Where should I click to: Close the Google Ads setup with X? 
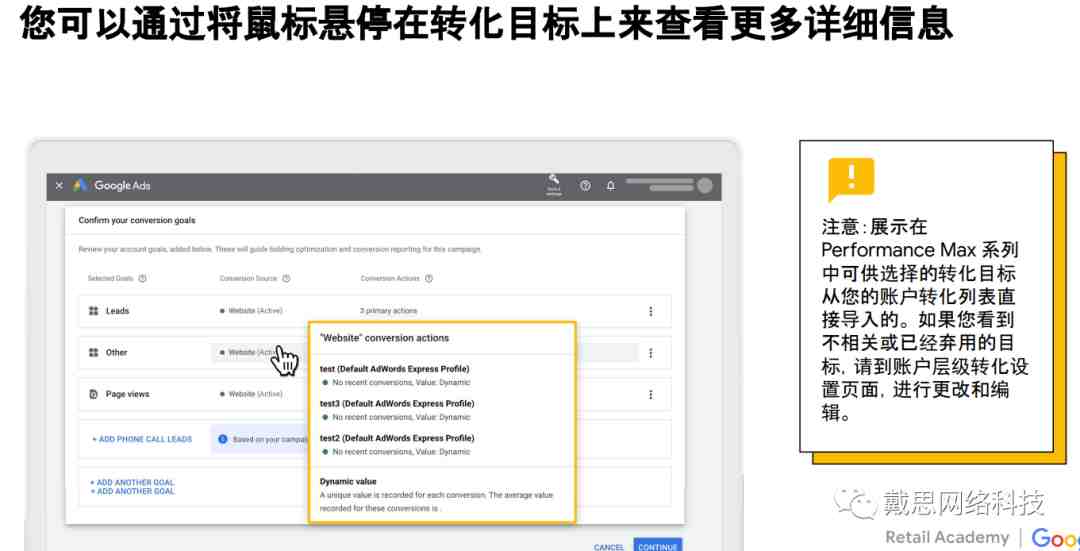coord(59,186)
